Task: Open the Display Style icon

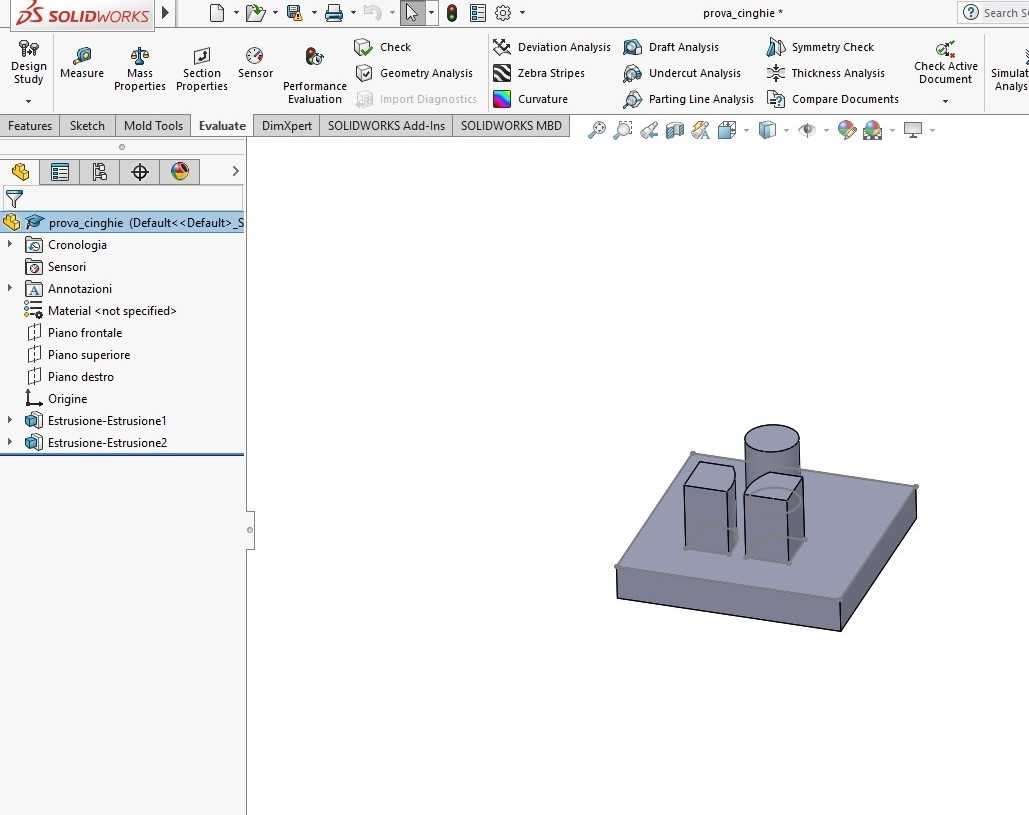Action: click(767, 130)
